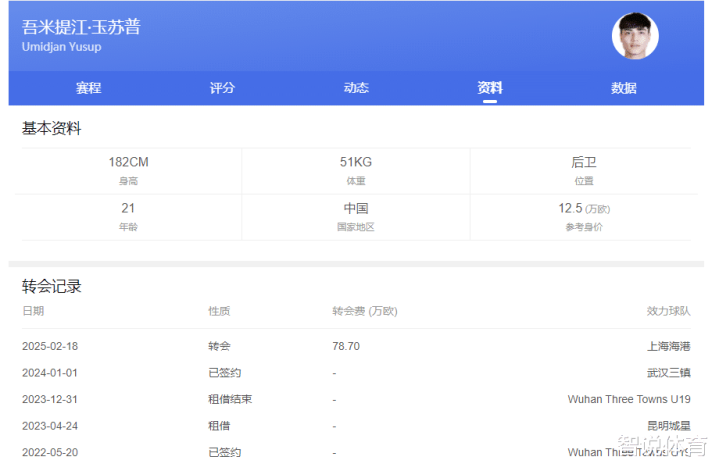
Task: Click the date 2022-05-20
Action: click(50, 452)
